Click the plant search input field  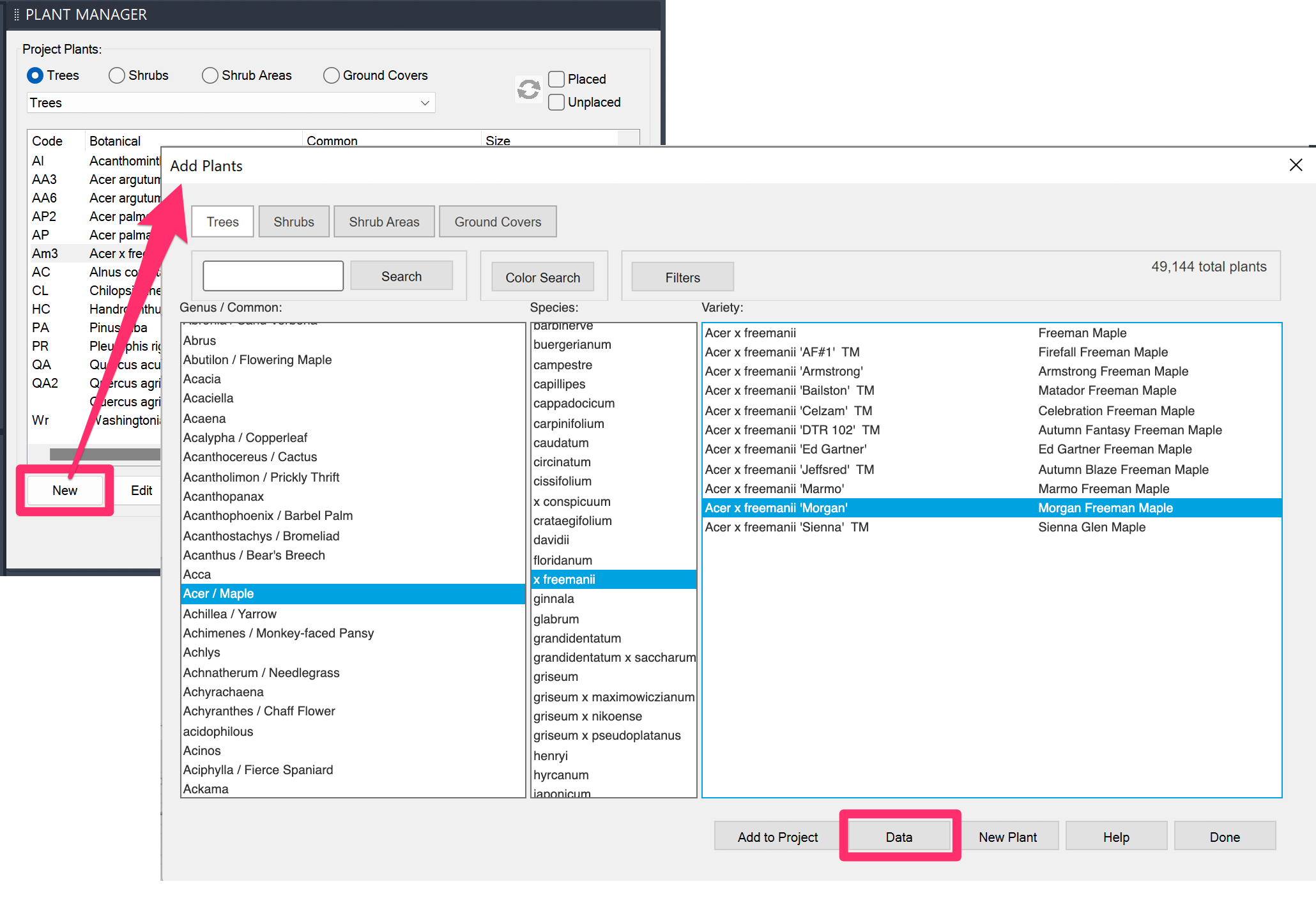(273, 275)
